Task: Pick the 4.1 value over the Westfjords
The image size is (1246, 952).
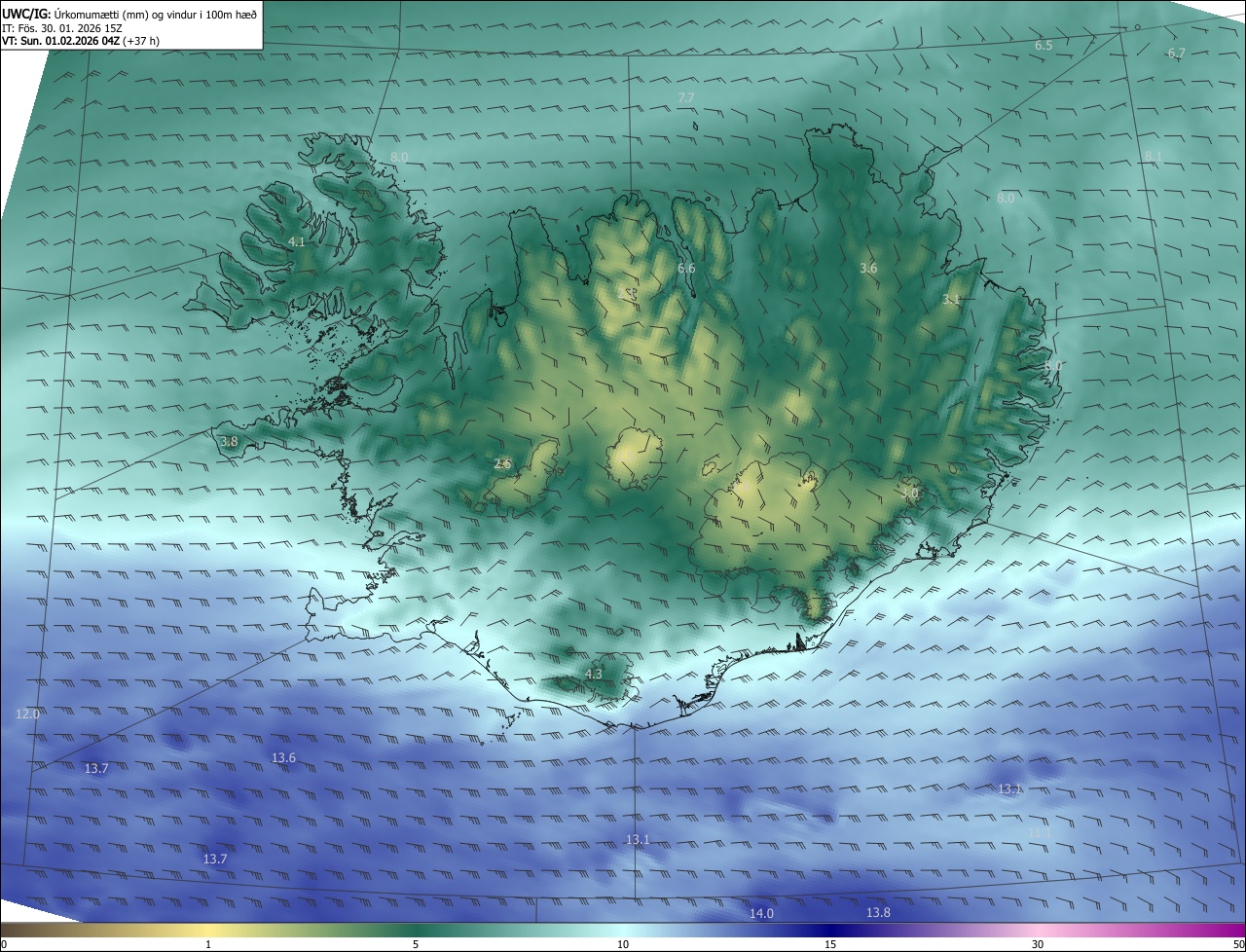Action: point(297,241)
